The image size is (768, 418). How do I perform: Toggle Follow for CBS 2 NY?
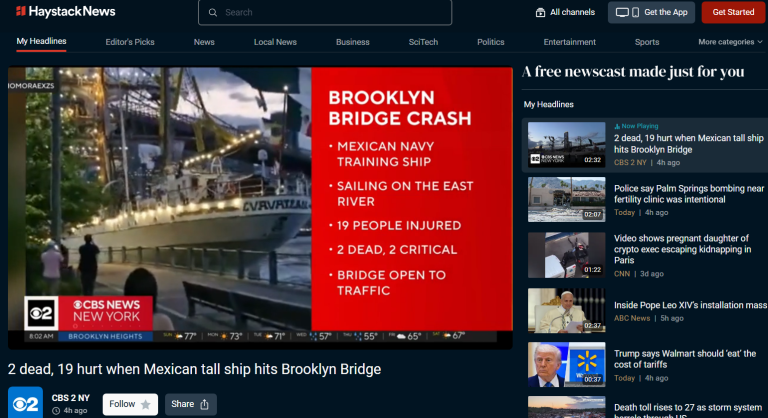[130, 404]
